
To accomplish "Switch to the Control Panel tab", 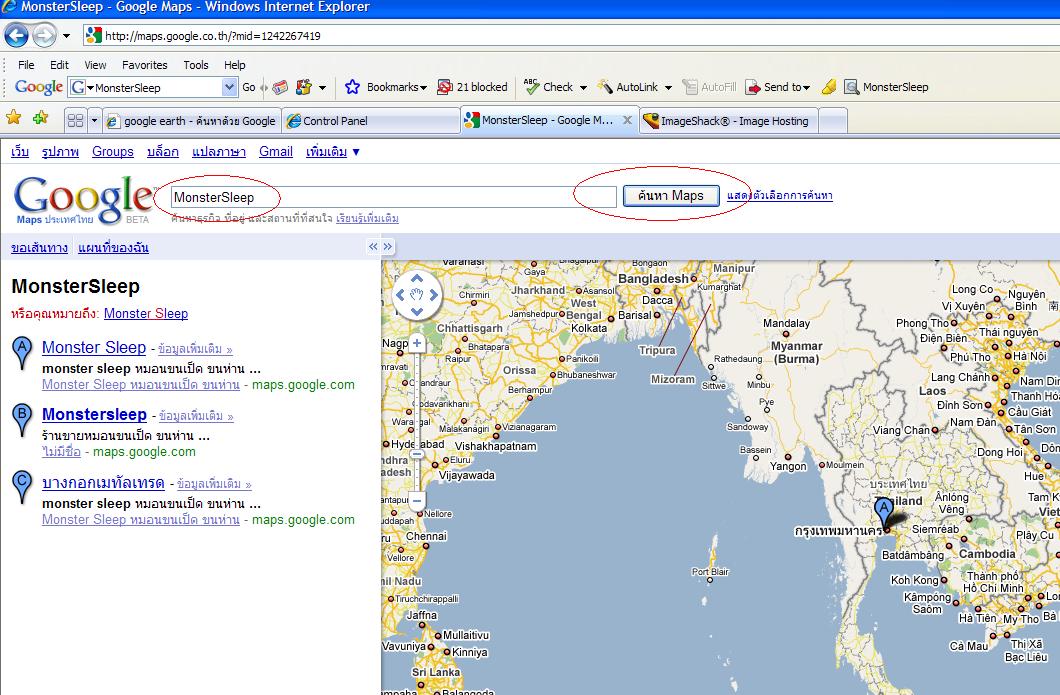I will (371, 121).
